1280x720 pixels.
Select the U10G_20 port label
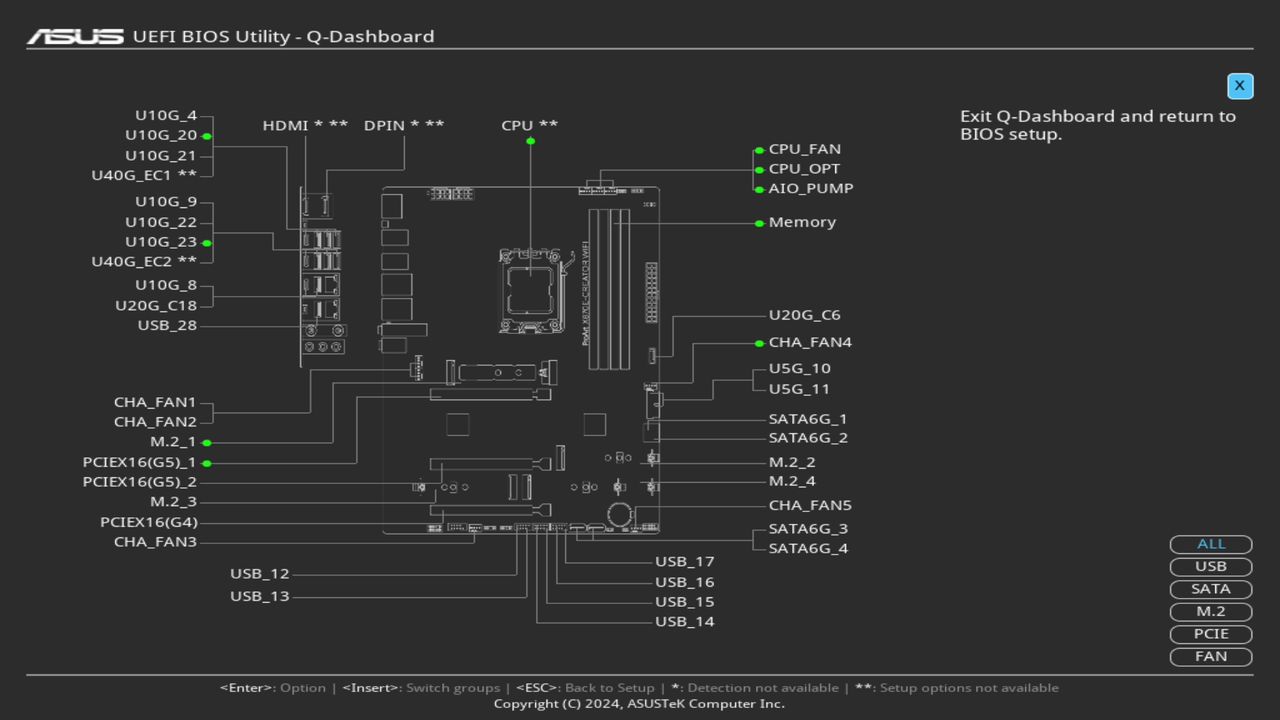point(161,136)
